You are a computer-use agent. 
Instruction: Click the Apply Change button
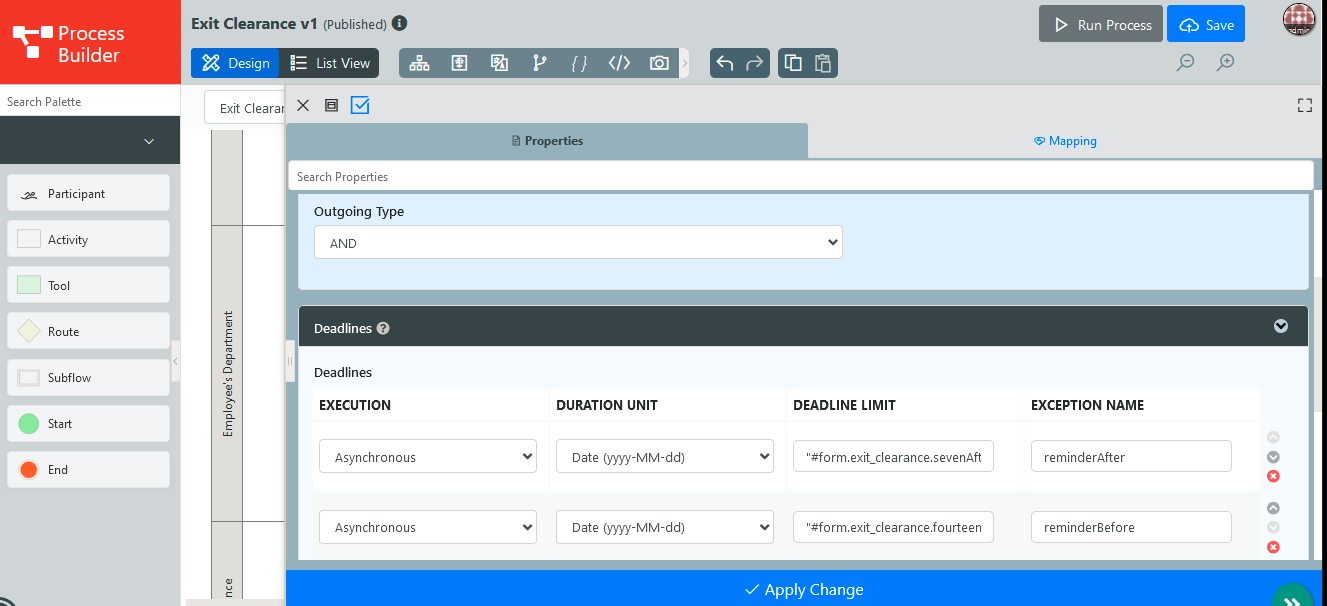click(x=805, y=589)
